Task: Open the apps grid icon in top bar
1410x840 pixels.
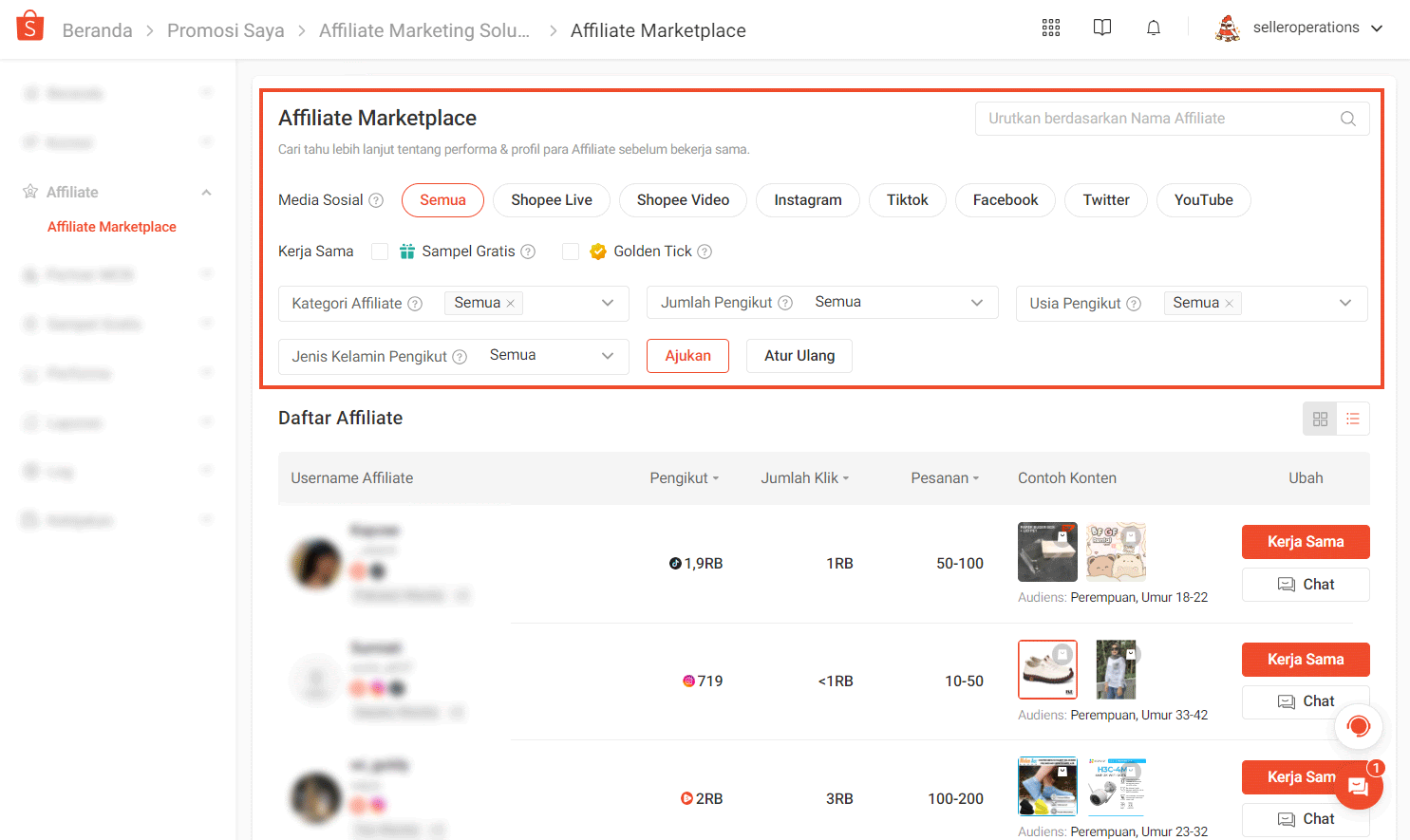Action: (x=1050, y=28)
